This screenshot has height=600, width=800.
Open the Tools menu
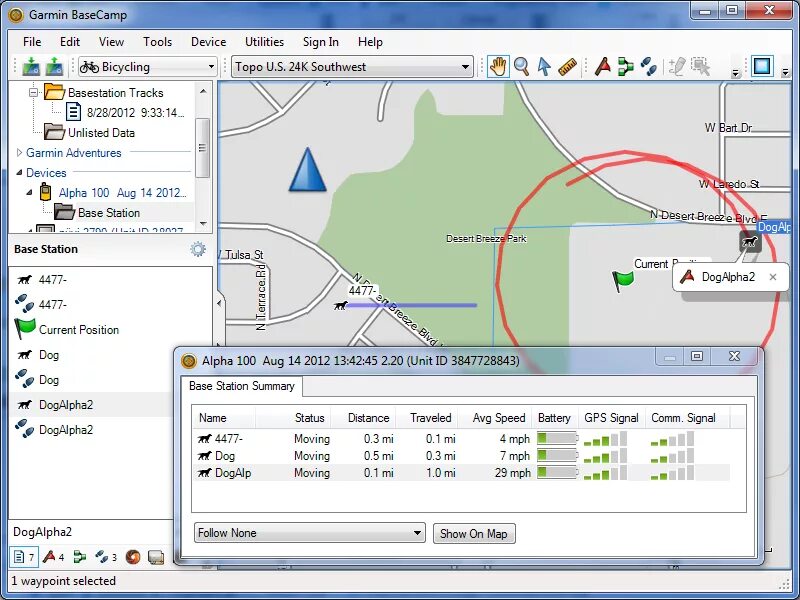tap(157, 42)
